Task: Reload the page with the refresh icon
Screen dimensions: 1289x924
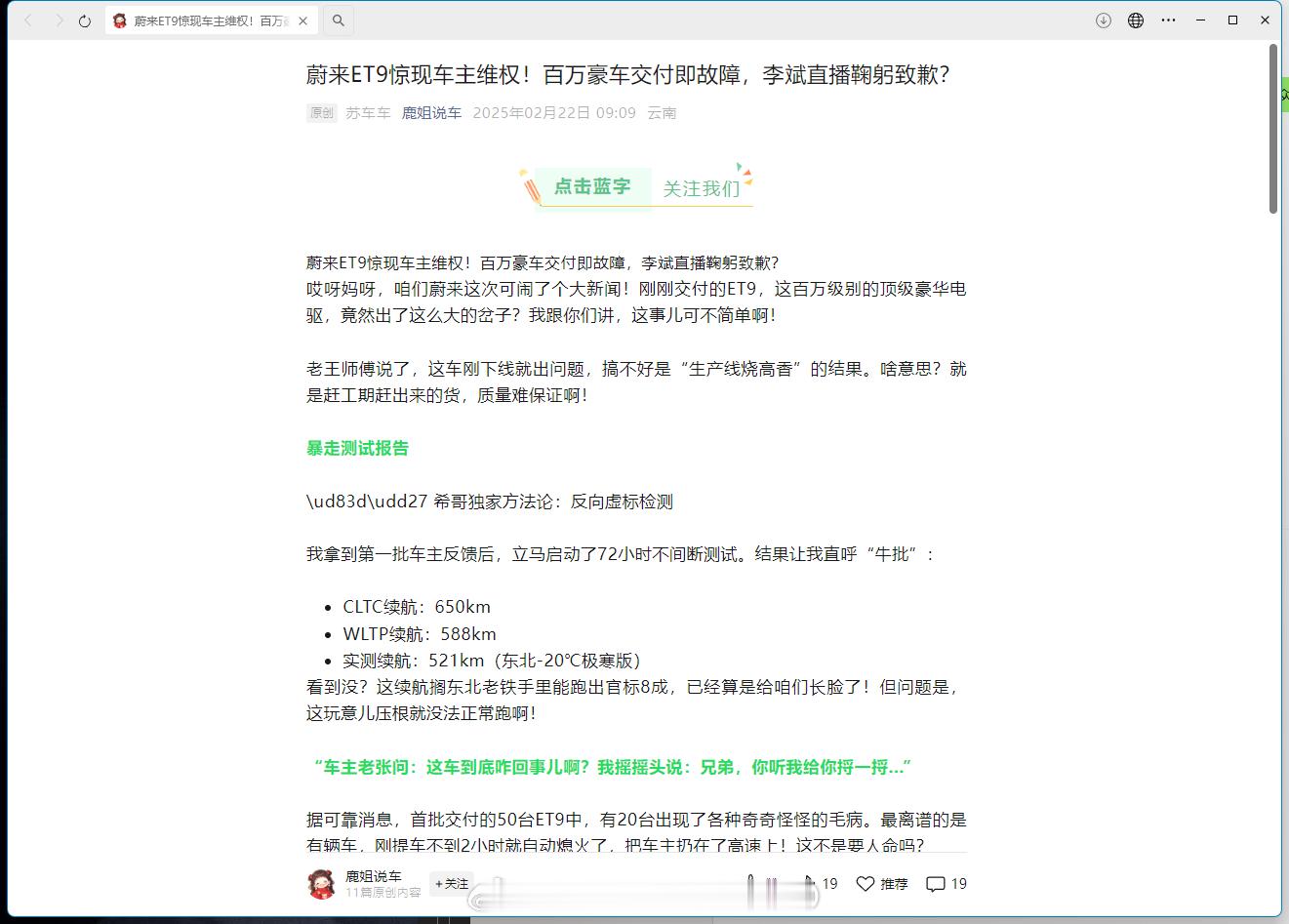Action: tap(85, 20)
